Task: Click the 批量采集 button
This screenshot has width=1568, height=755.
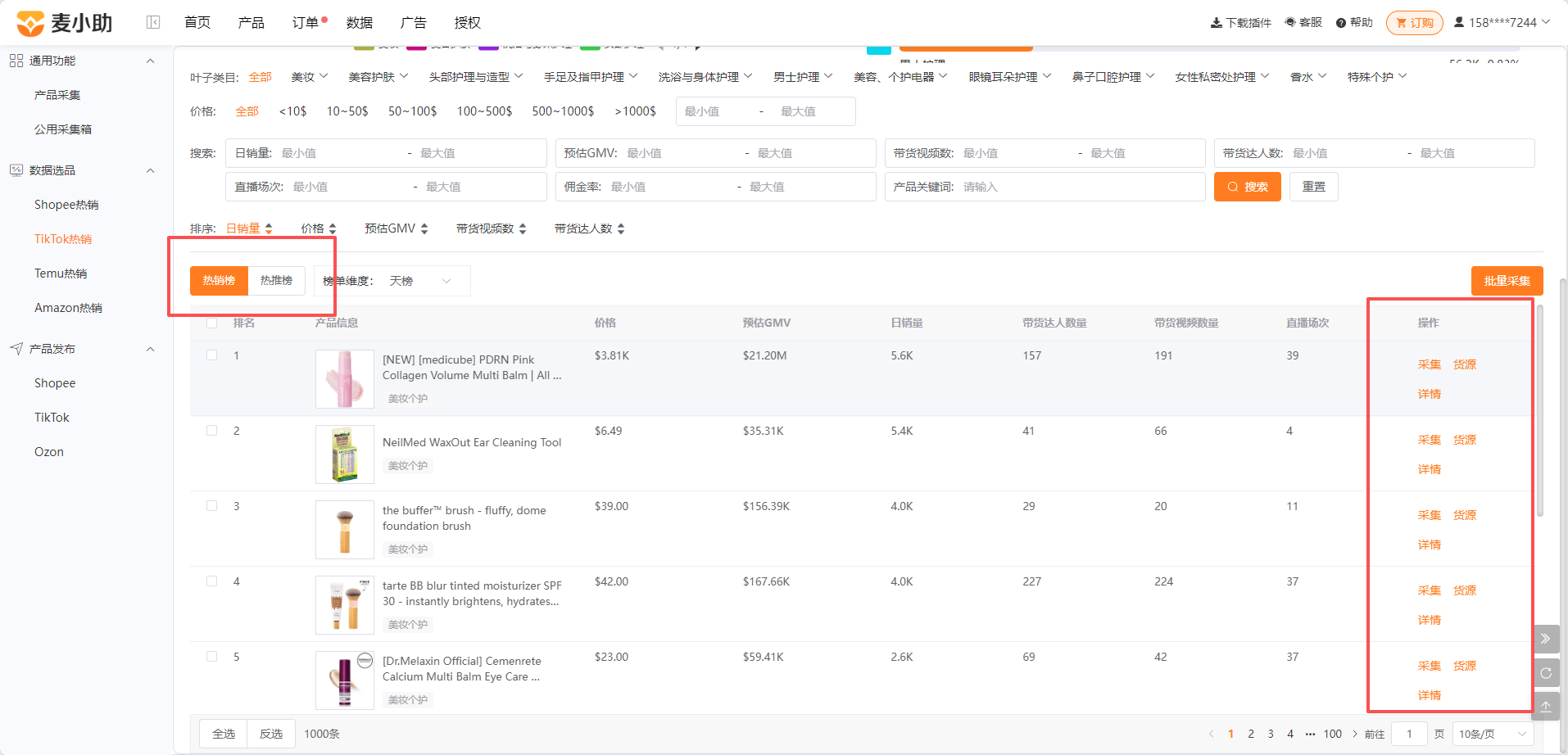Action: 1507,281
